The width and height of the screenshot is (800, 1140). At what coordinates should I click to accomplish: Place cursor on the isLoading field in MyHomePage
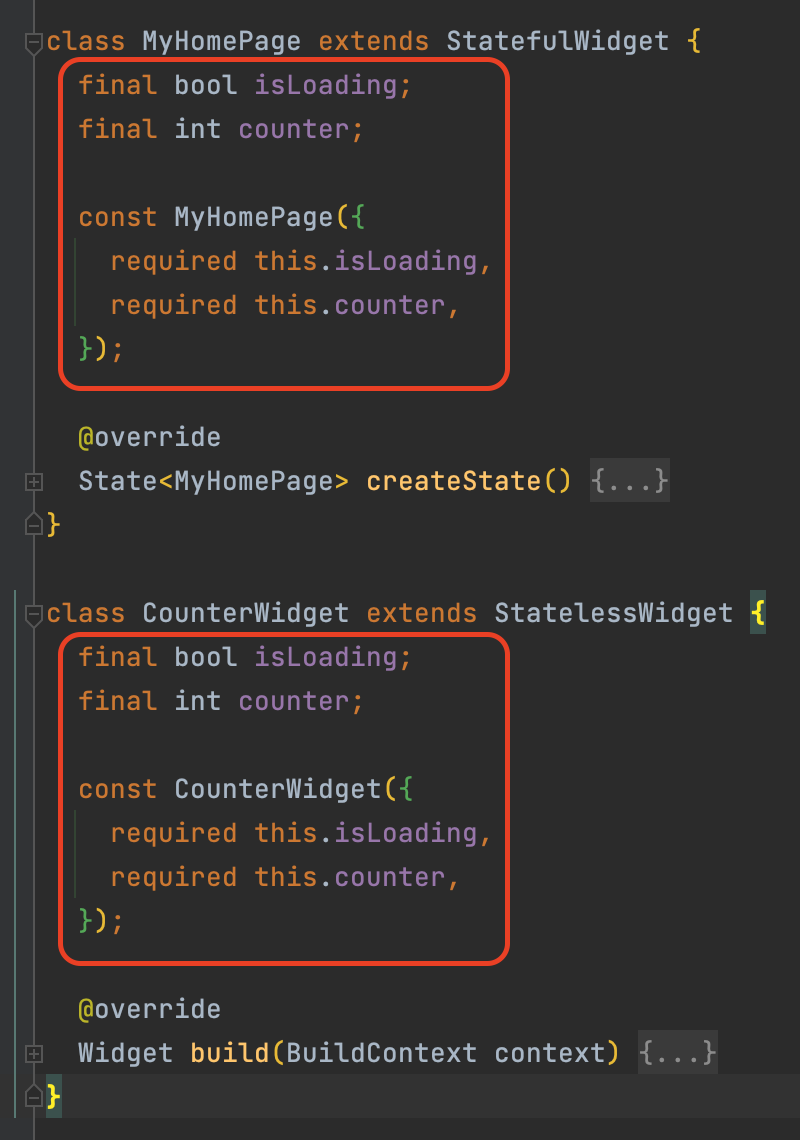330,84
